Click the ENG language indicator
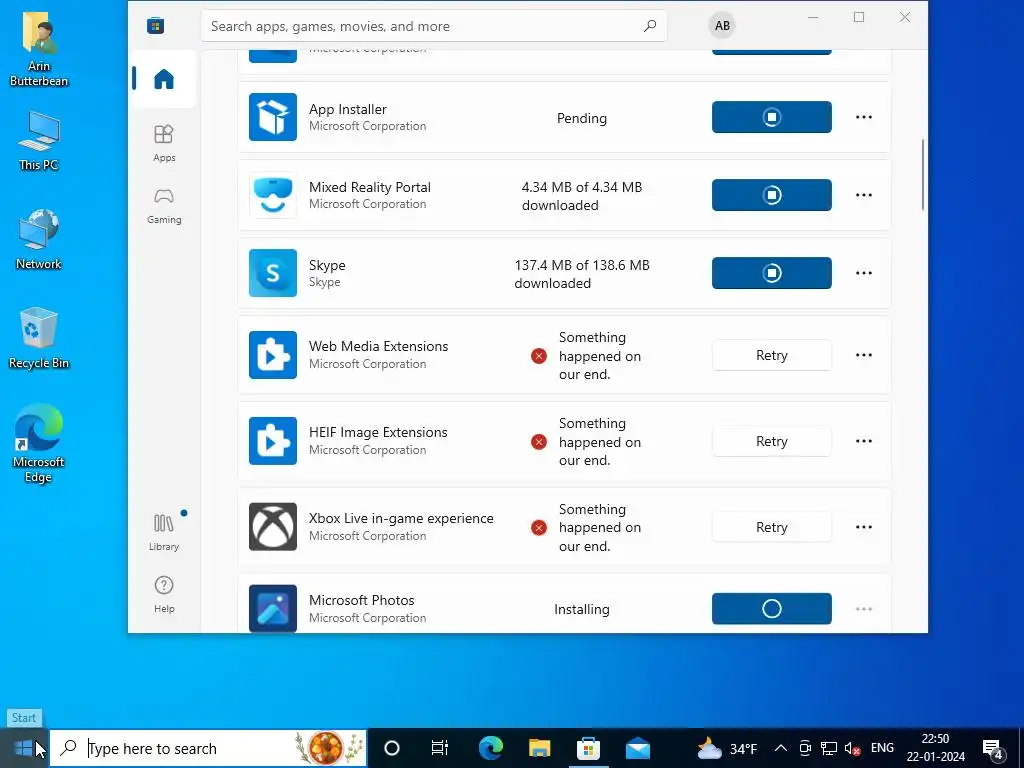 click(882, 748)
